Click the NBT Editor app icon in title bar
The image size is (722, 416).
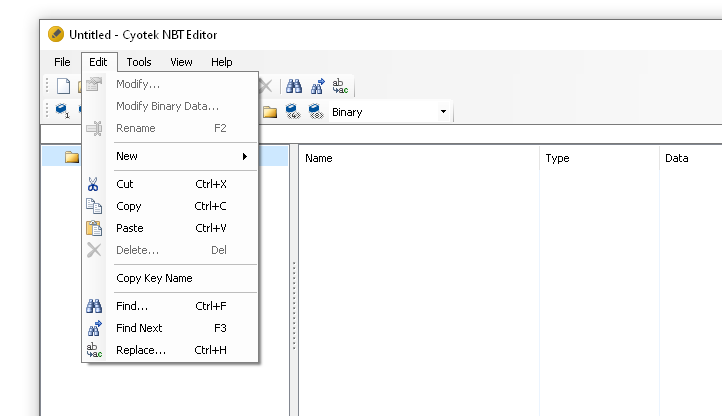[56, 34]
